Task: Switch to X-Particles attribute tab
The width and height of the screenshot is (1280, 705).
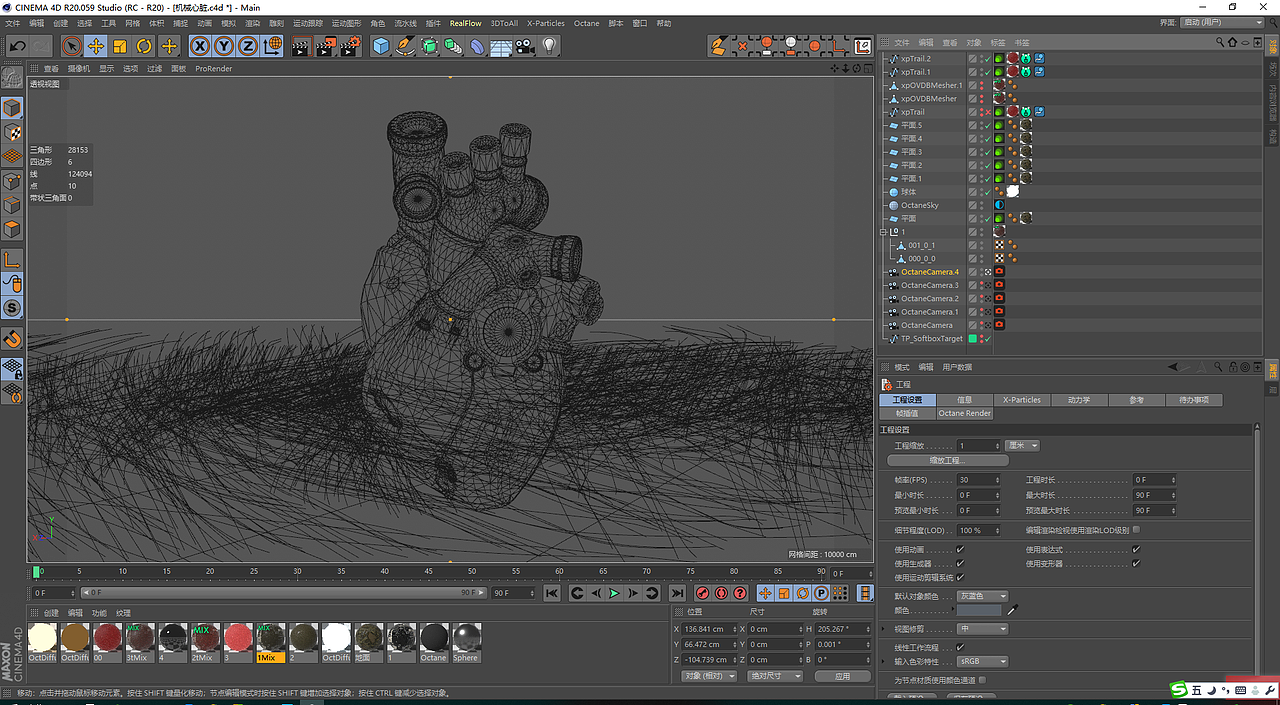Action: [1022, 400]
